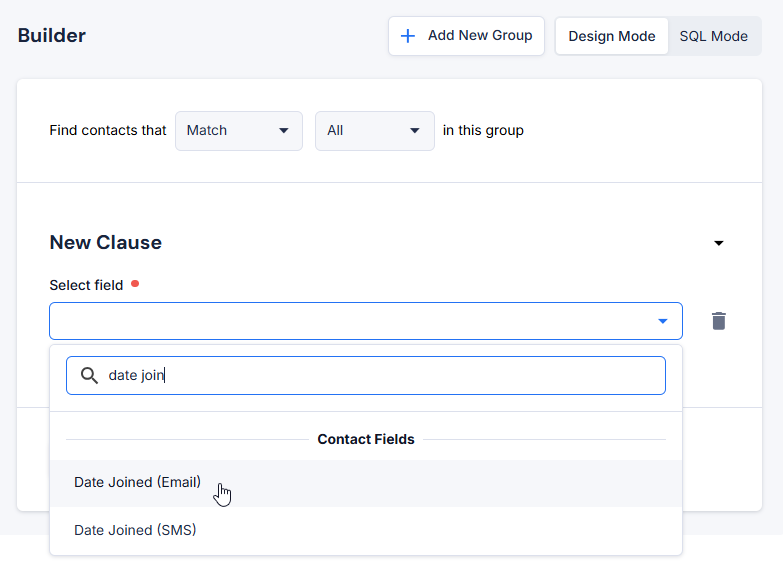
Task: Collapse the New Clause section using its arrow
Action: [718, 243]
